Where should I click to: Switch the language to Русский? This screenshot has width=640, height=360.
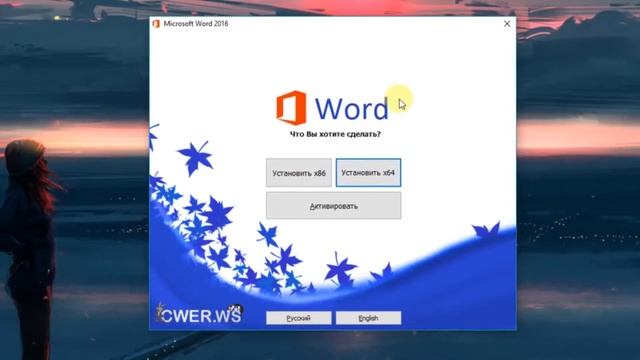(299, 318)
